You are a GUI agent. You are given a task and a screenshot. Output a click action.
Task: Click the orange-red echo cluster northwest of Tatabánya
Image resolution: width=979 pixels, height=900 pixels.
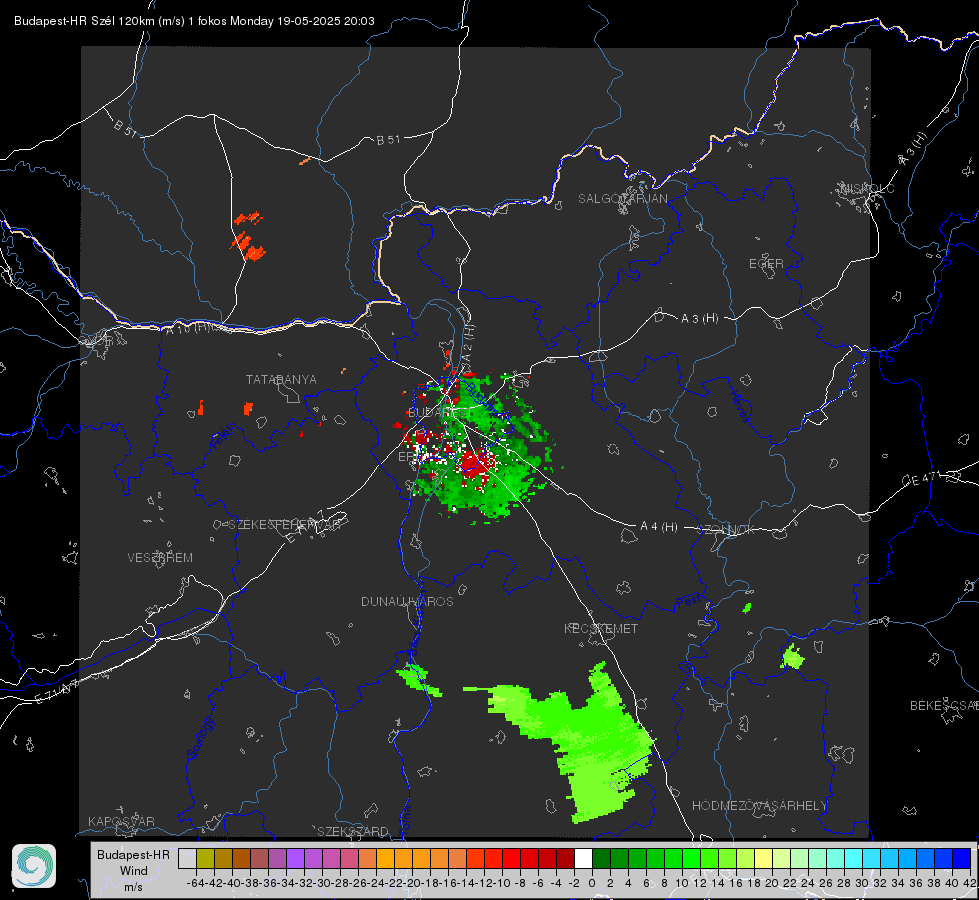click(249, 237)
